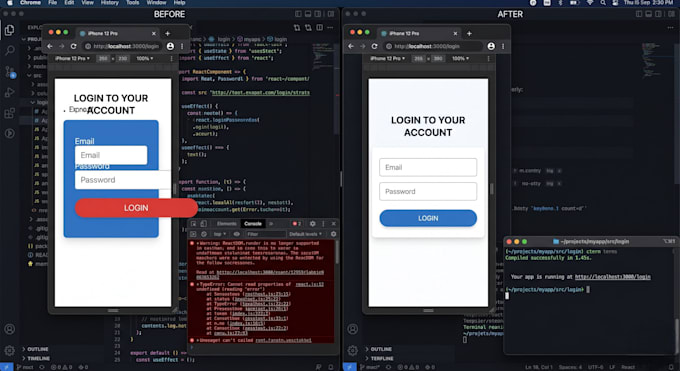Image resolution: width=680 pixels, height=371 pixels.
Task: Open the iPhone 12 Pro device dropdown in AFTER browser
Action: click(x=387, y=58)
